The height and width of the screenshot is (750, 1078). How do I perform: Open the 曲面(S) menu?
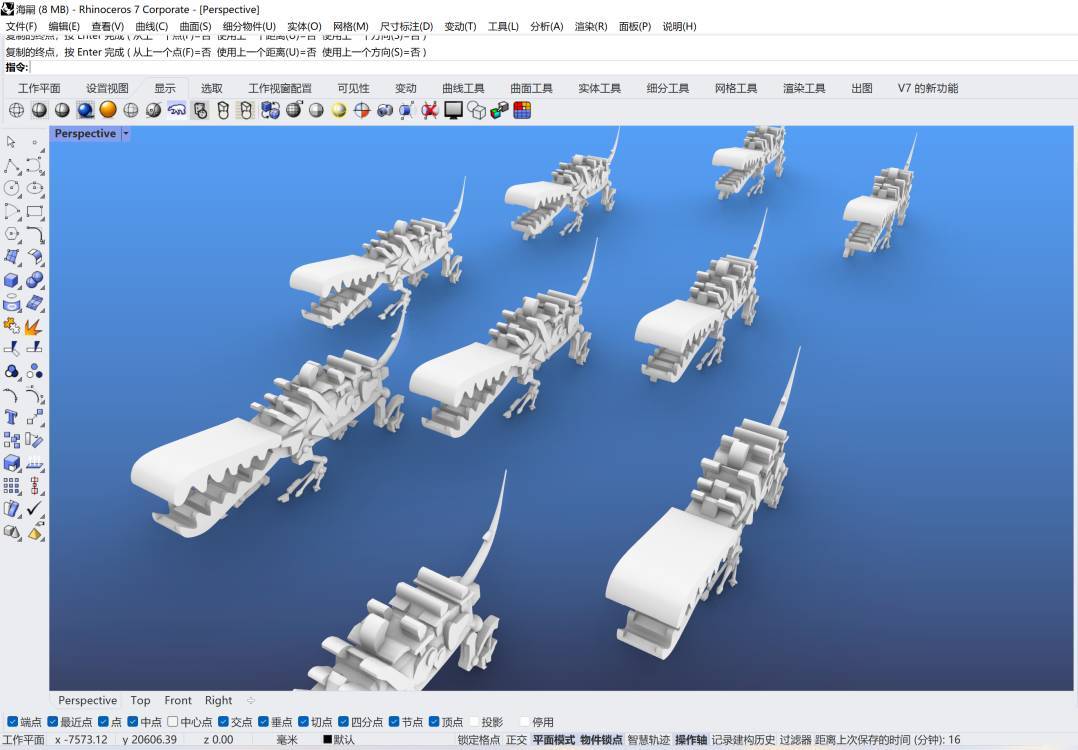pyautogui.click(x=195, y=26)
